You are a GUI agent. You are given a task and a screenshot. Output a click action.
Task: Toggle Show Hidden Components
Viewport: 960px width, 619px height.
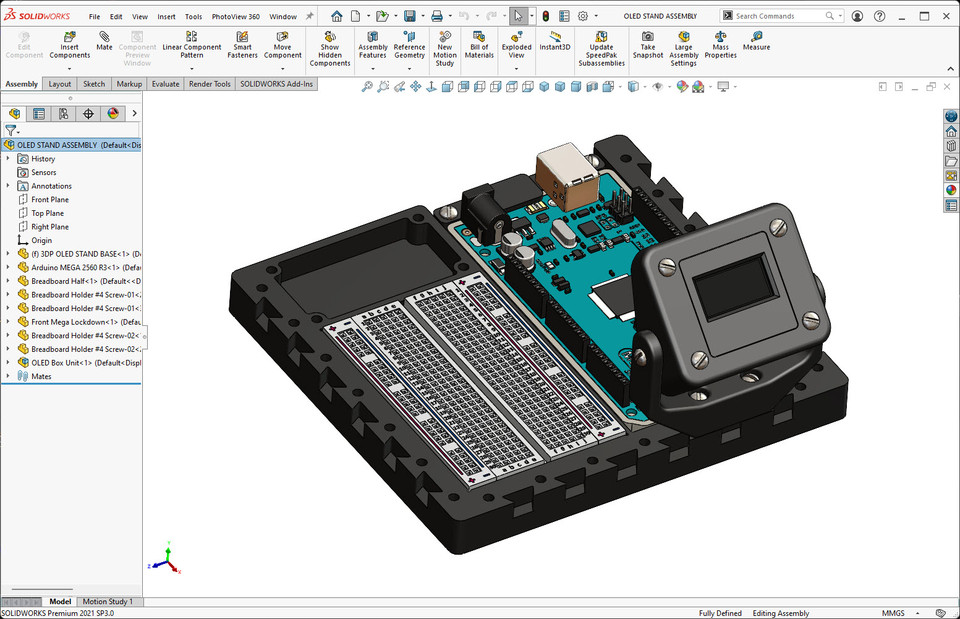point(329,47)
